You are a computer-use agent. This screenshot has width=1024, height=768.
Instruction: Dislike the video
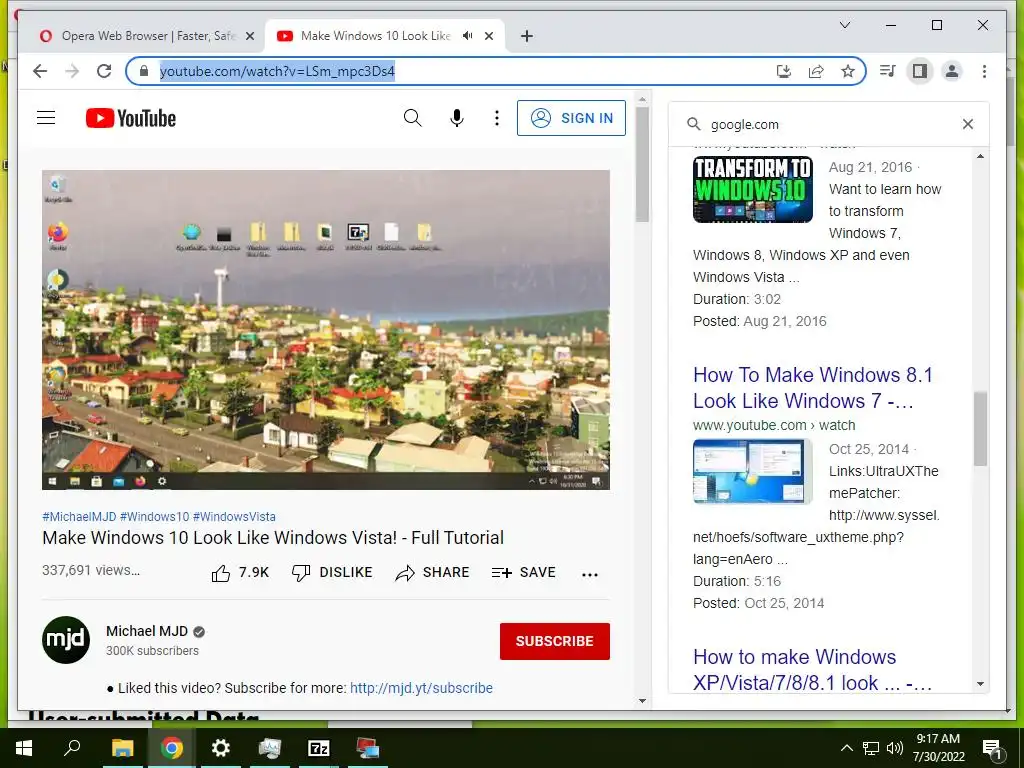pos(332,573)
